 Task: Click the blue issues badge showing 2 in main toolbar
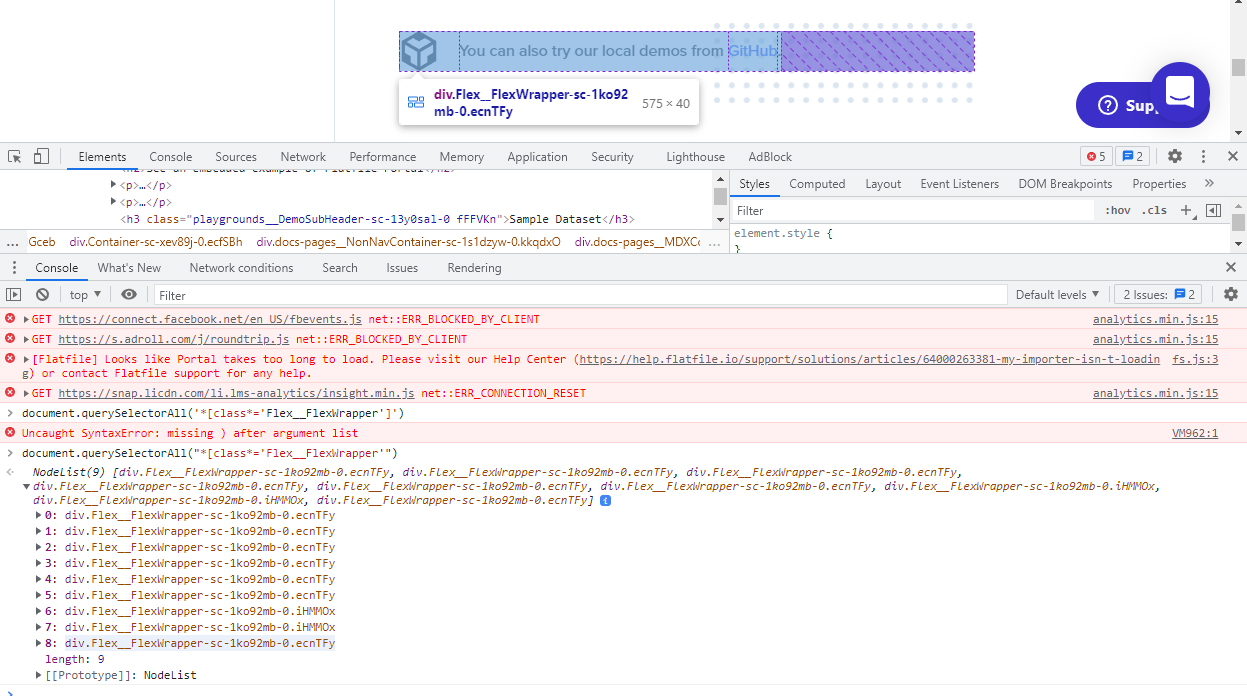click(x=1131, y=156)
